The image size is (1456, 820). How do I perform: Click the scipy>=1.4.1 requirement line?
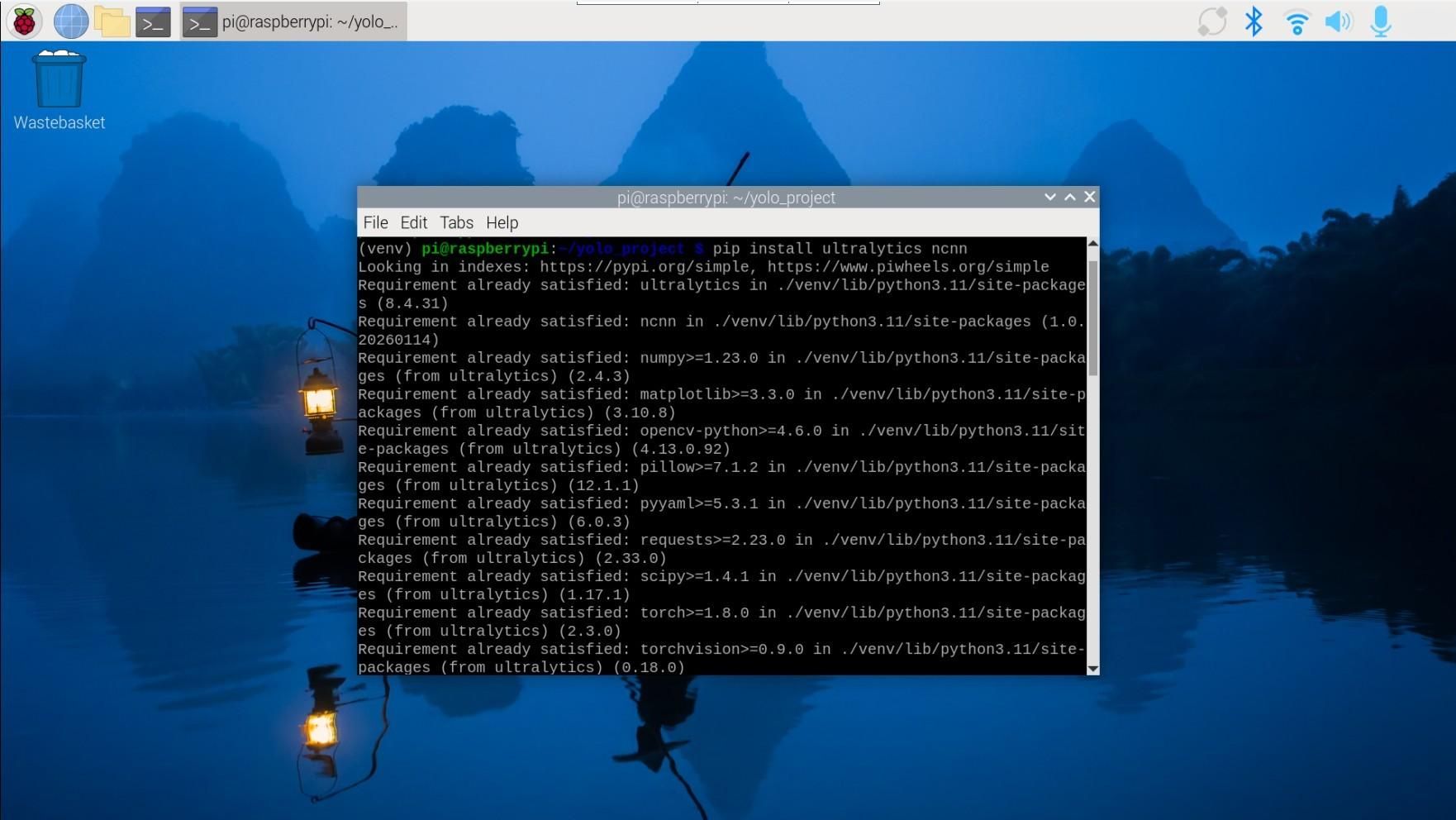click(x=721, y=585)
